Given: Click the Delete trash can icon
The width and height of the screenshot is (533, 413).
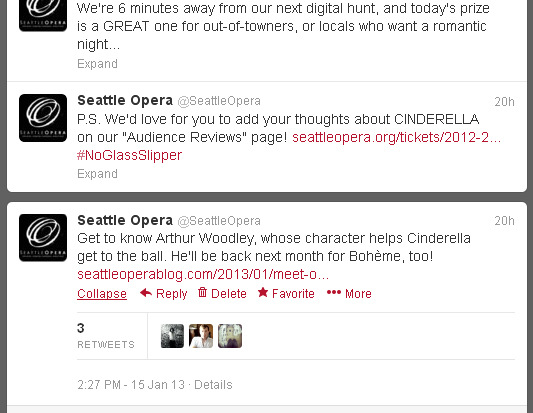Looking at the screenshot, I should tap(202, 292).
